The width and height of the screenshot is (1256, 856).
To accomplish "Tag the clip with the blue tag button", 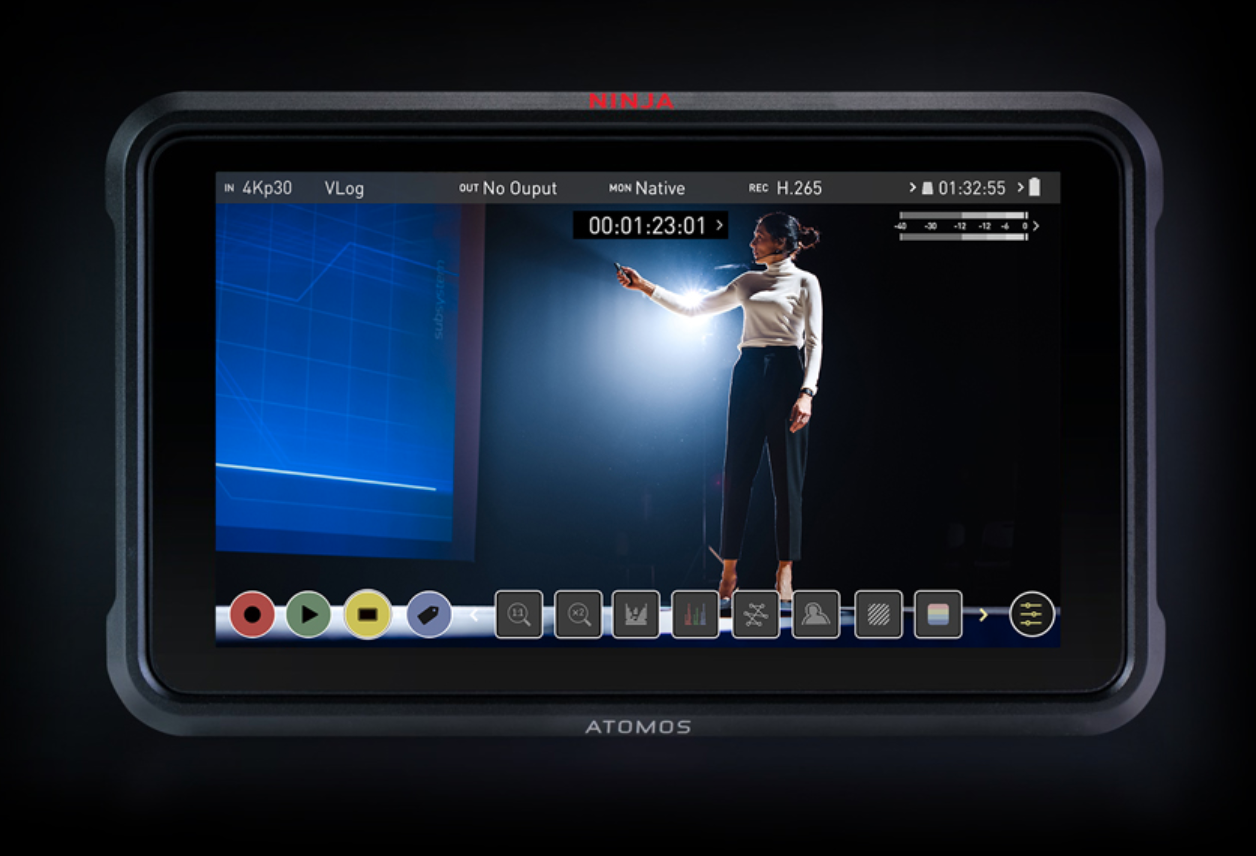I will (429, 615).
